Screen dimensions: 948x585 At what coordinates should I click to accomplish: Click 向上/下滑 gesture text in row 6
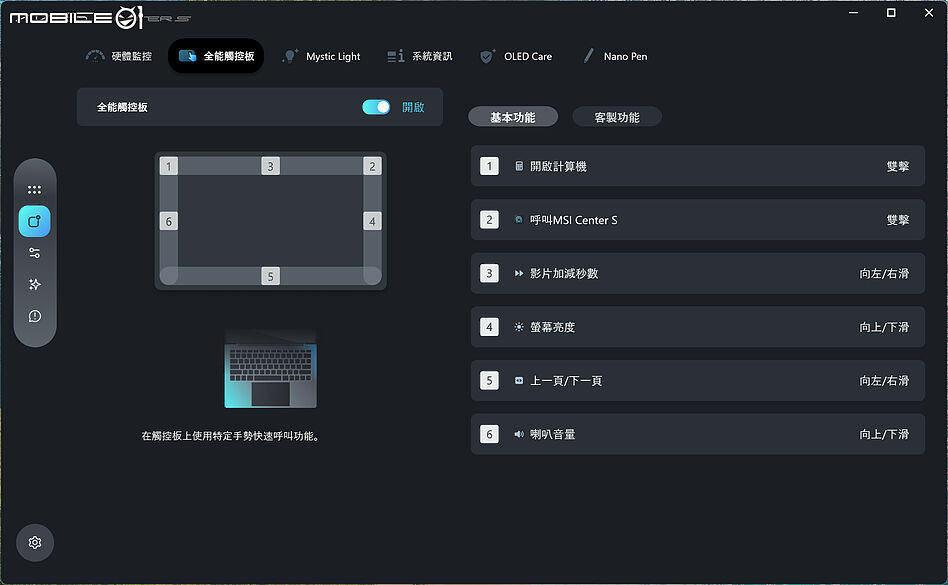[x=885, y=434]
